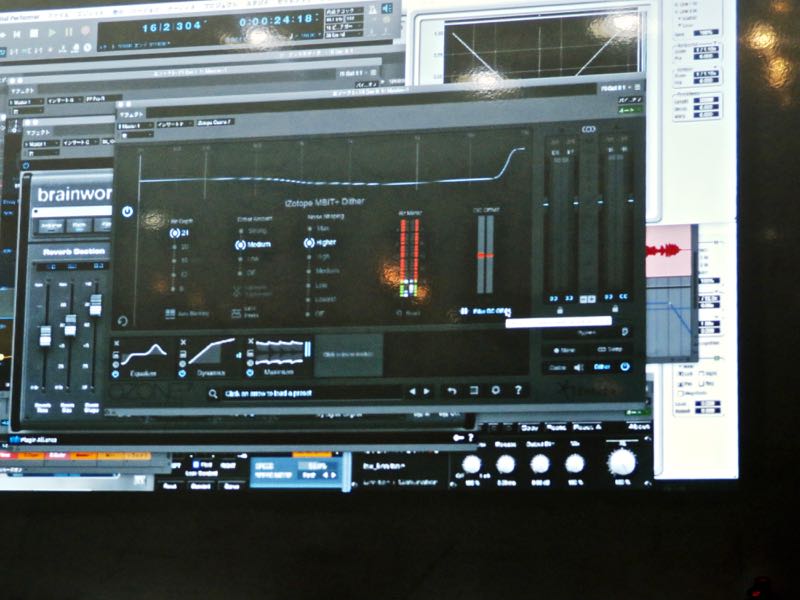Image resolution: width=800 pixels, height=600 pixels.
Task: Click the Digital Performer Pause button
Action: click(x=69, y=33)
